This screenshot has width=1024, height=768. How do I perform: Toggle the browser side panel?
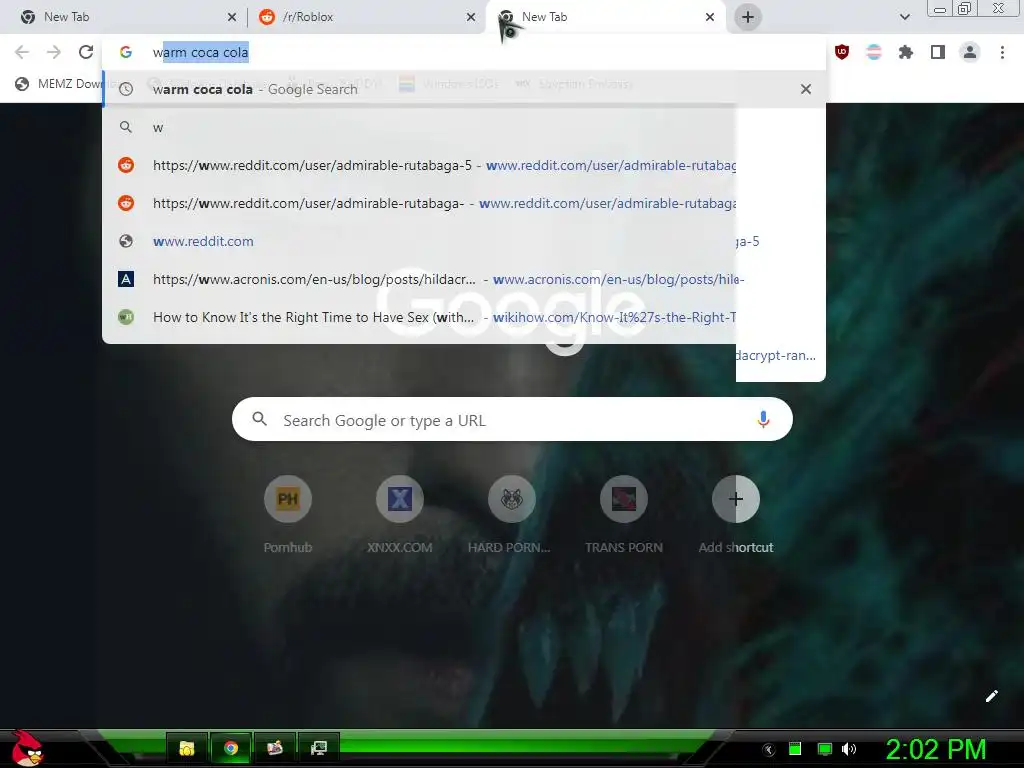938,52
